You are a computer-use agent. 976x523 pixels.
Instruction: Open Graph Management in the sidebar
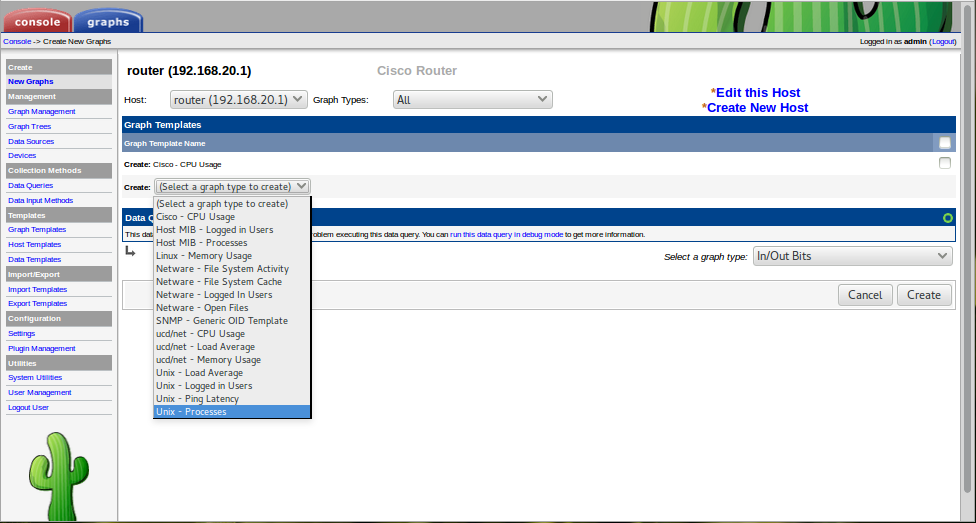point(42,112)
